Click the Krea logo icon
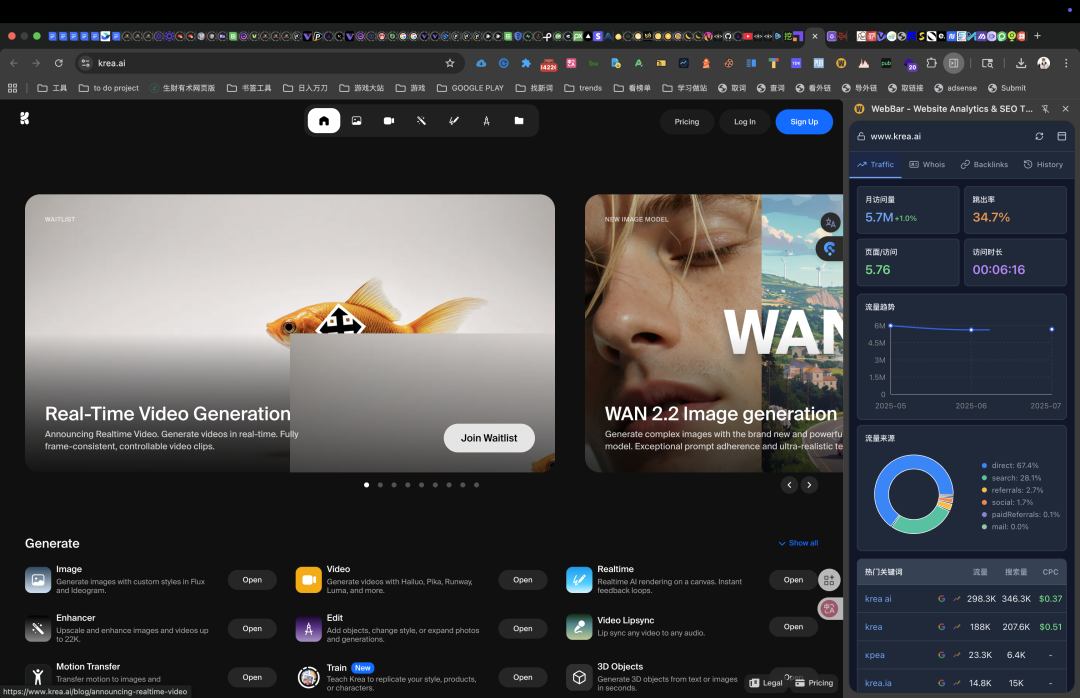 pyautogui.click(x=25, y=119)
